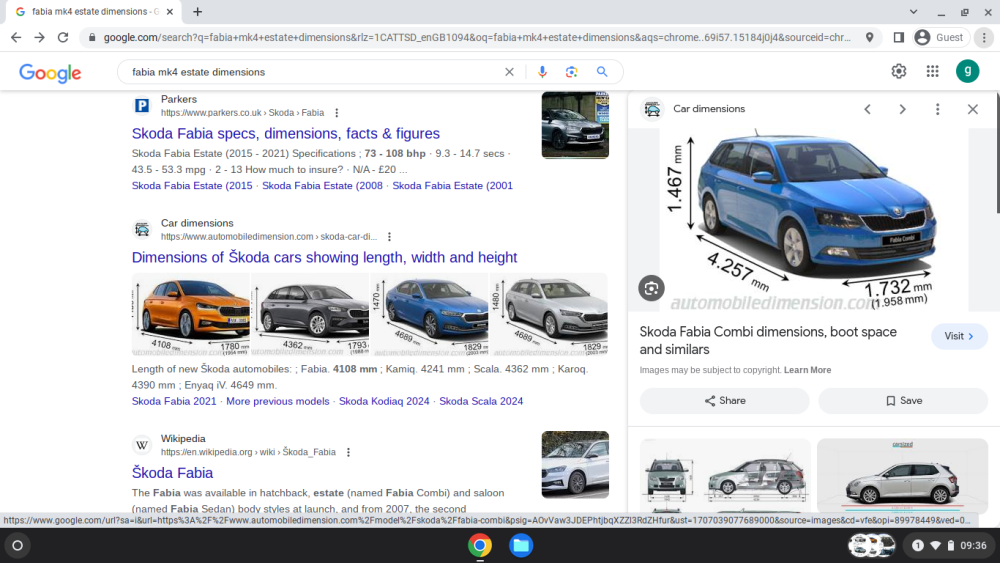
Task: Open the Google account avatar
Action: [x=967, y=71]
